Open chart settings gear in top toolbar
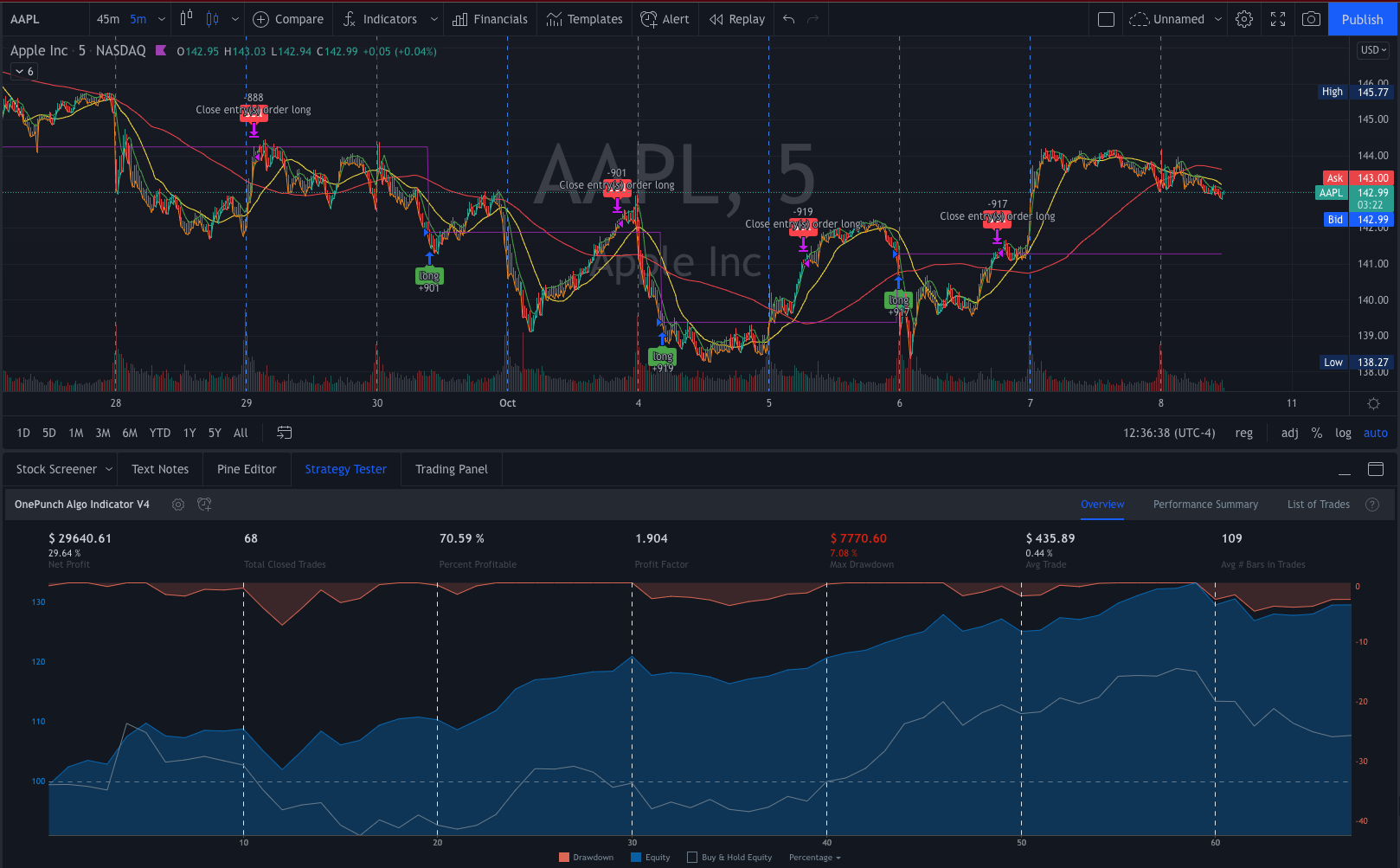This screenshot has width=1400, height=868. 1244,19
